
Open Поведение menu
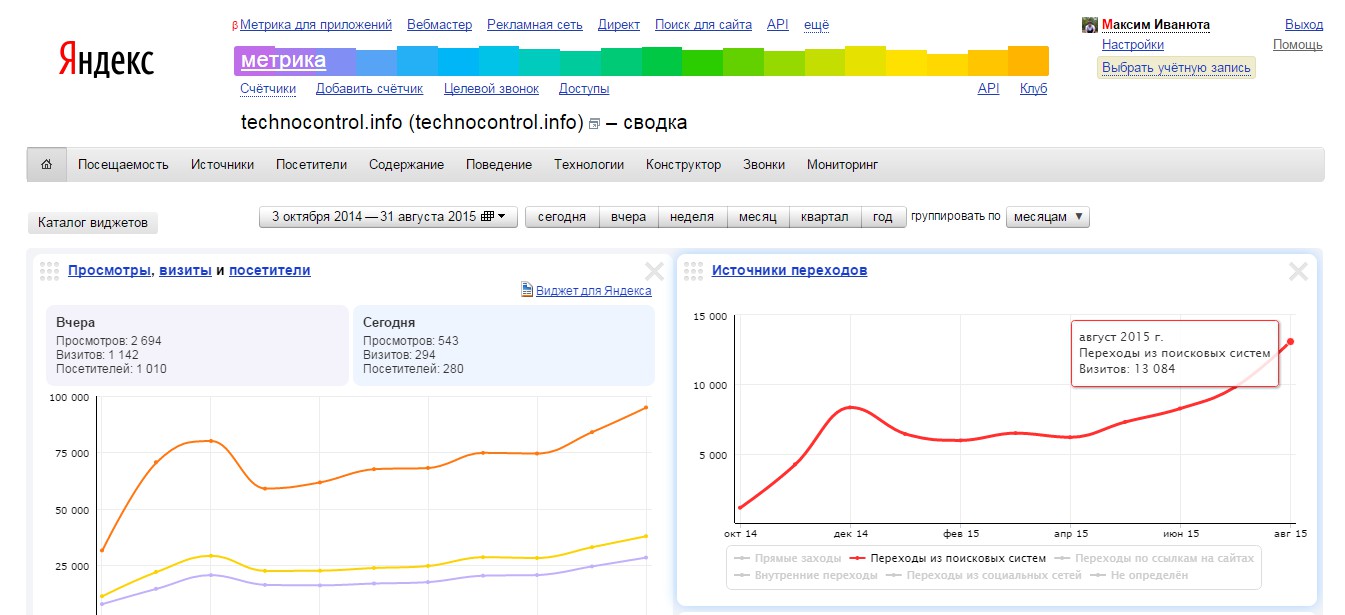(499, 165)
